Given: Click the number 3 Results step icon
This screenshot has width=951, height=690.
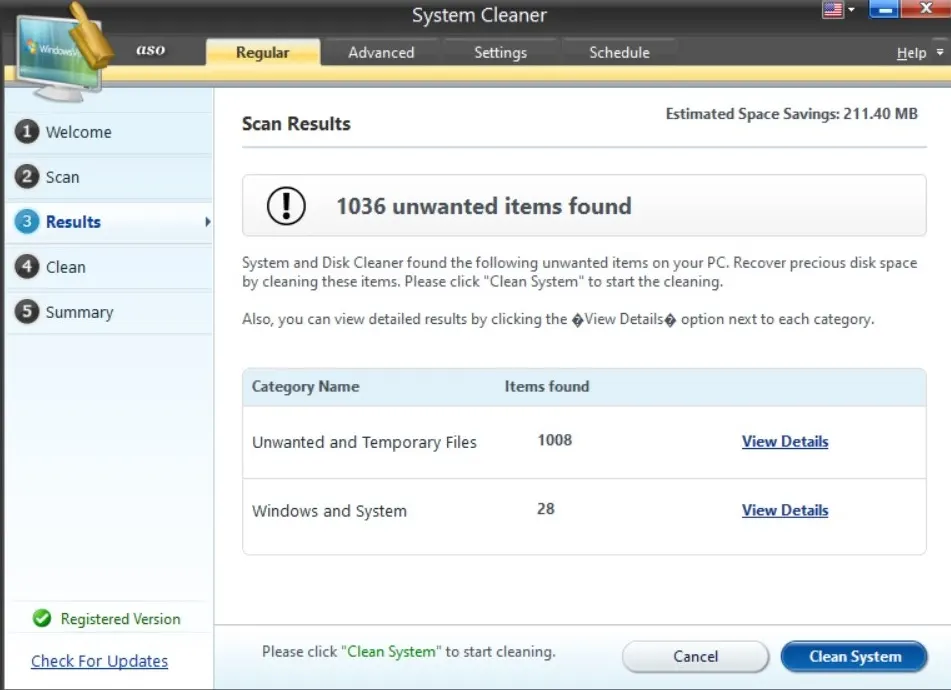Looking at the screenshot, I should pyautogui.click(x=27, y=222).
